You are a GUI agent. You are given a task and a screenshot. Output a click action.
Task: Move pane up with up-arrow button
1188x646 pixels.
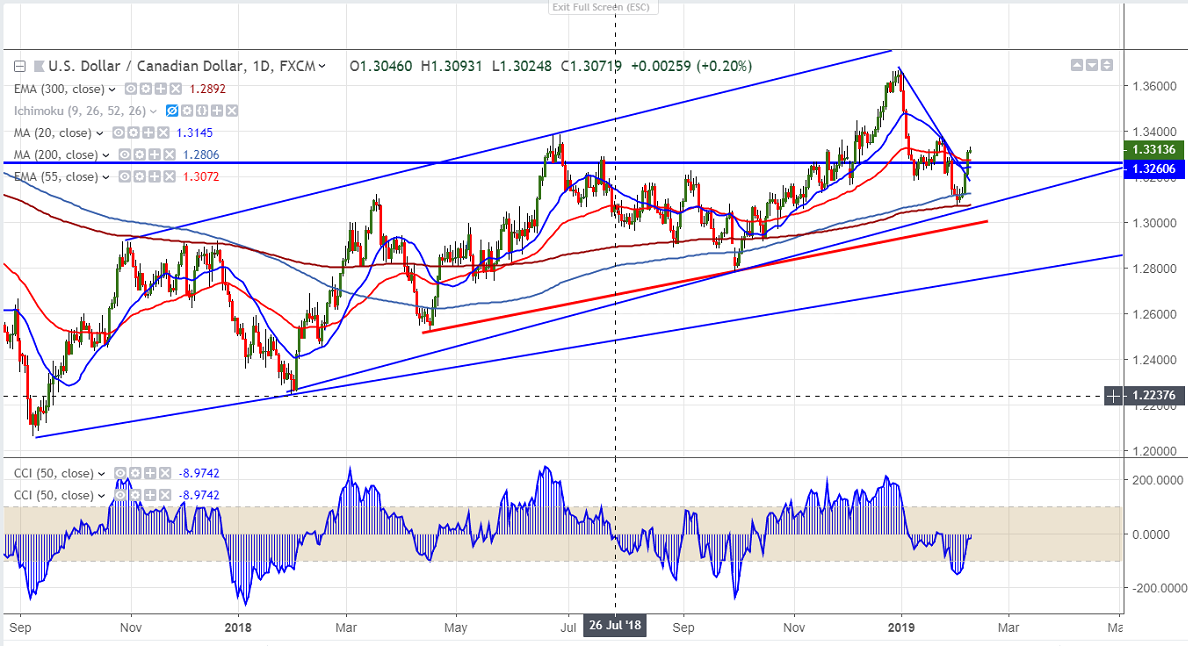click(1077, 66)
